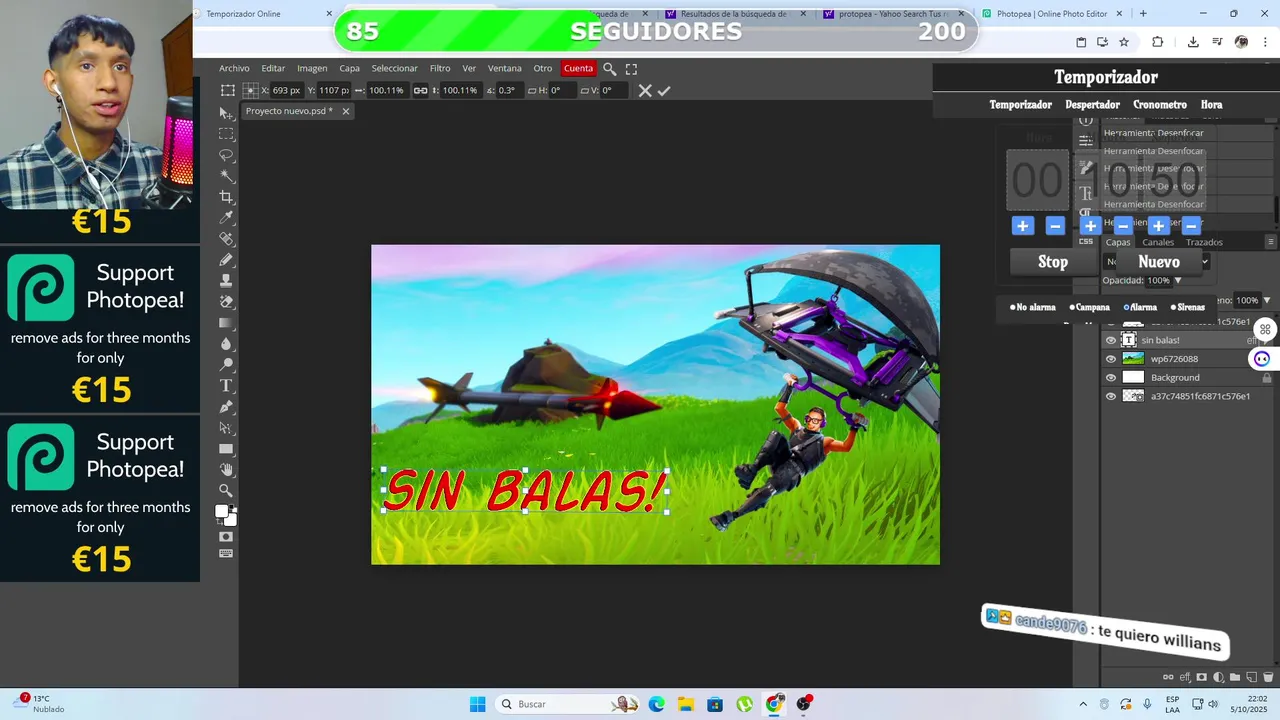Viewport: 1280px width, 720px height.
Task: Decrease the timer hours with minus
Action: [x=1055, y=226]
